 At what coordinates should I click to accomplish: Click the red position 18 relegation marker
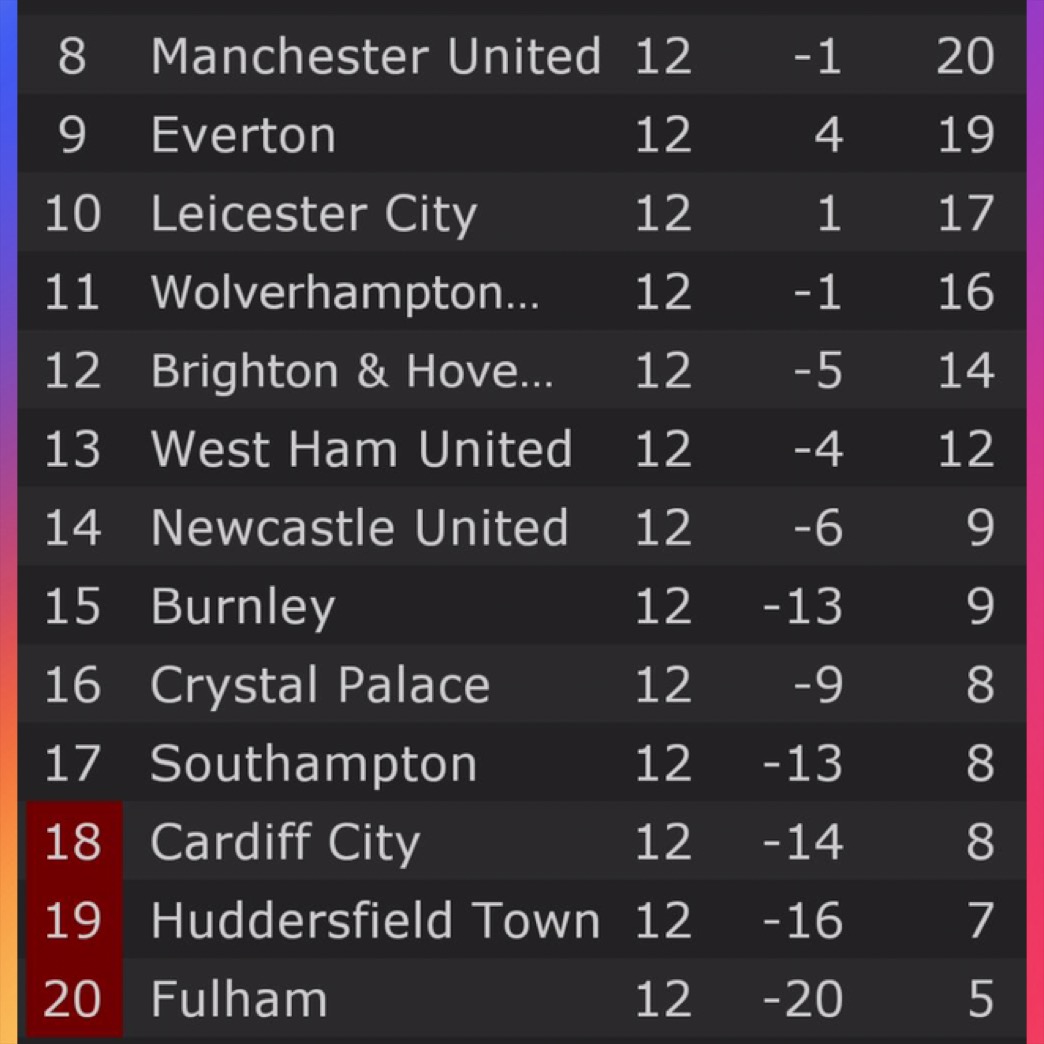pos(73,842)
